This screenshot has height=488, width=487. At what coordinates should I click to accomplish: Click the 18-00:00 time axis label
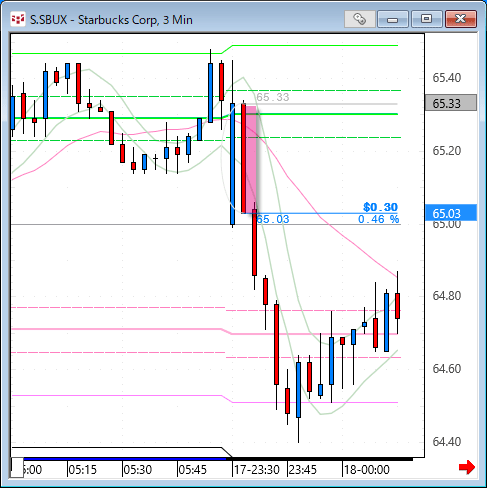coord(367,470)
